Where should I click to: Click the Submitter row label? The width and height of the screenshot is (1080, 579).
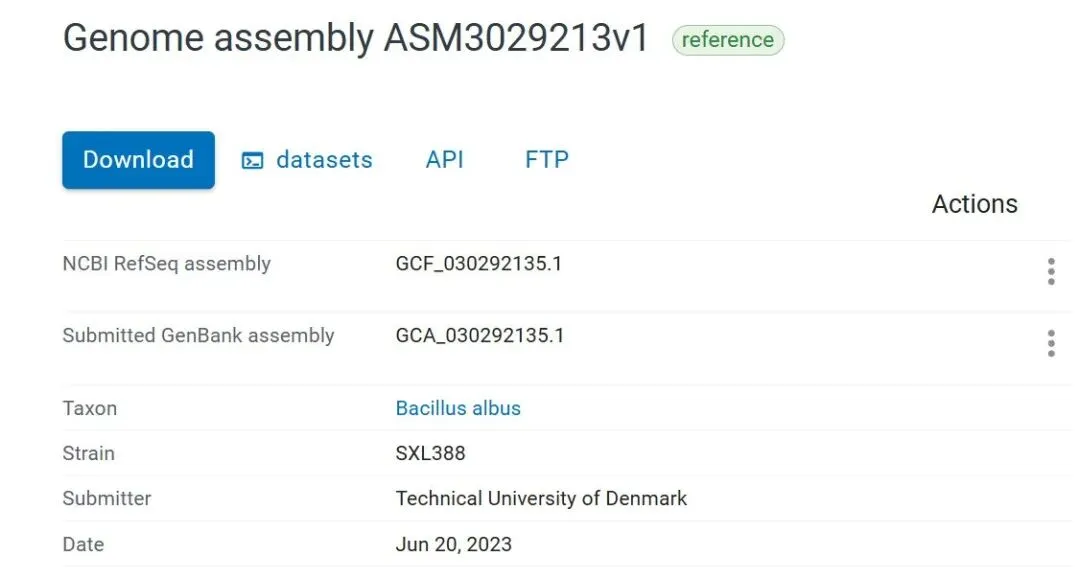(x=106, y=498)
